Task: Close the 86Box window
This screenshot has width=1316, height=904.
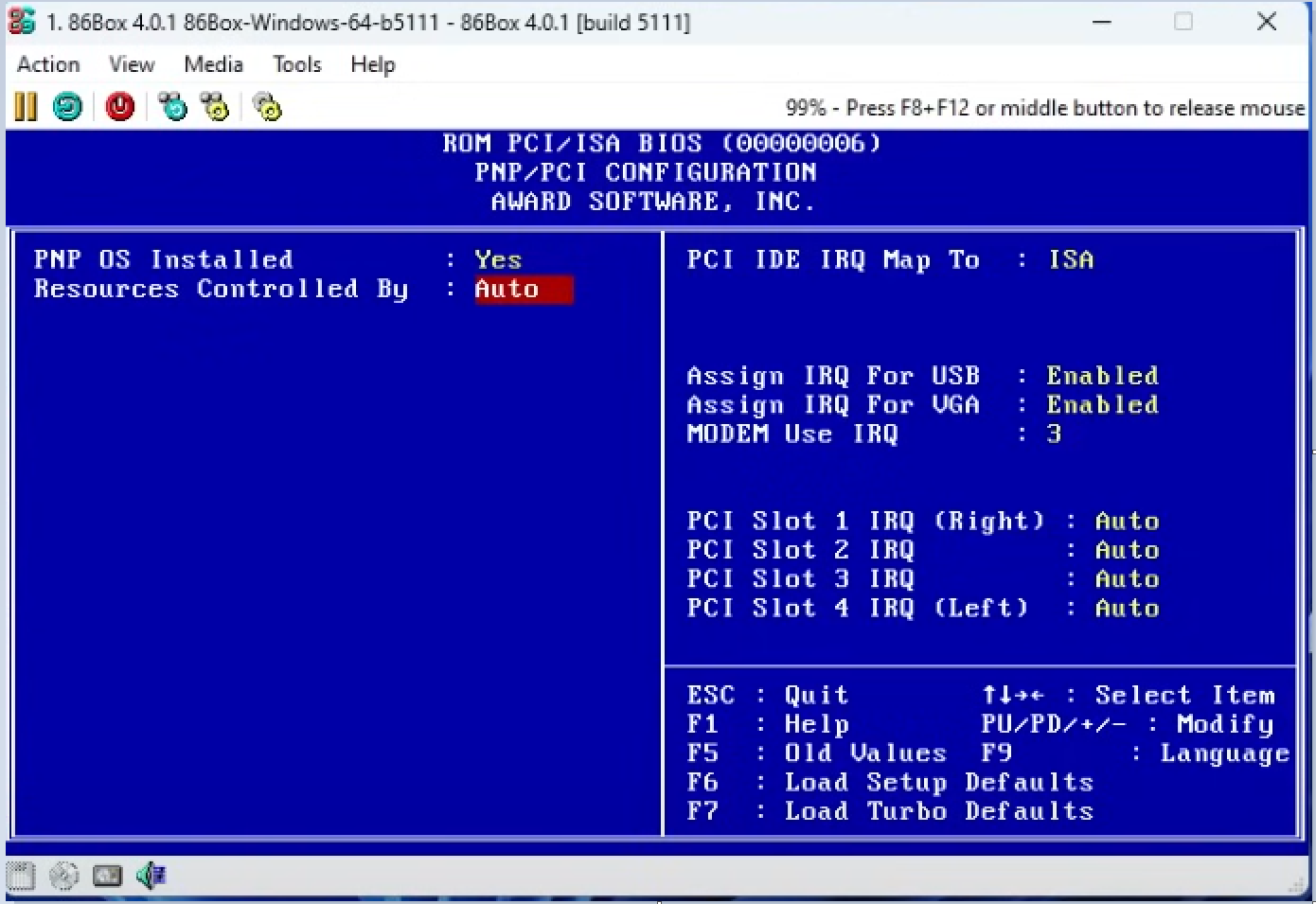Action: [1267, 21]
